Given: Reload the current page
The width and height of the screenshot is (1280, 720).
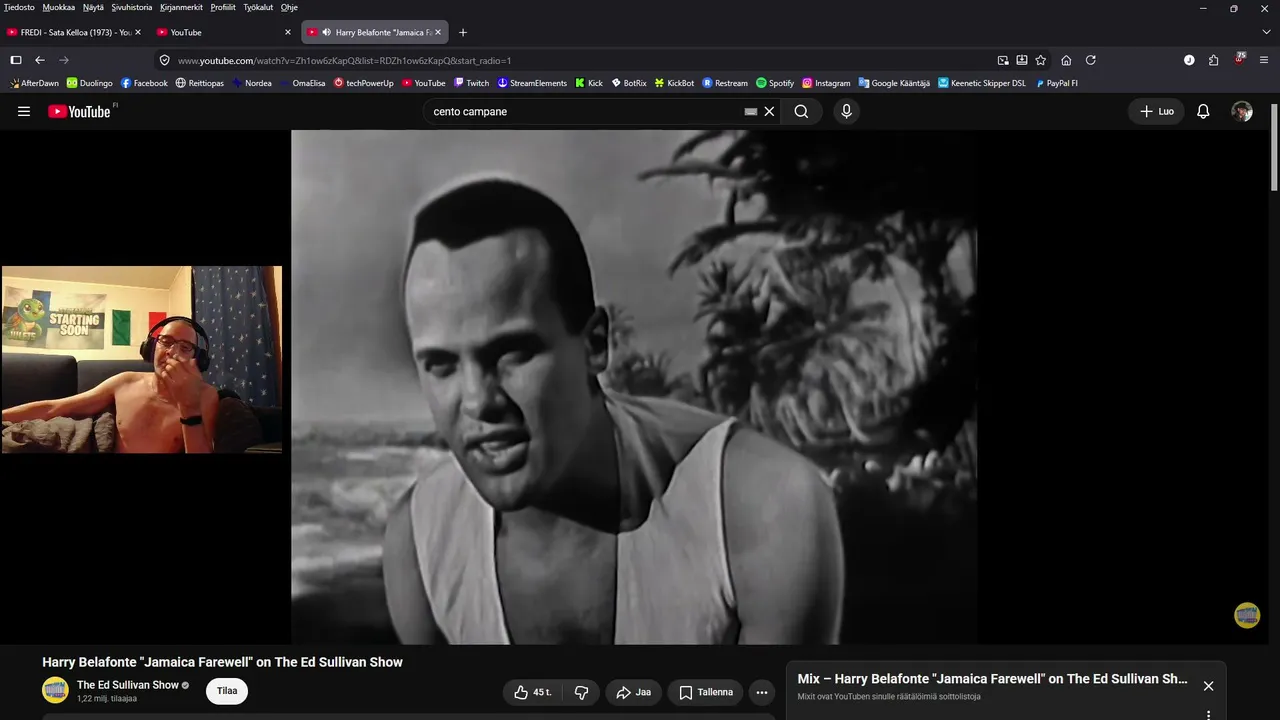Looking at the screenshot, I should (x=1091, y=60).
